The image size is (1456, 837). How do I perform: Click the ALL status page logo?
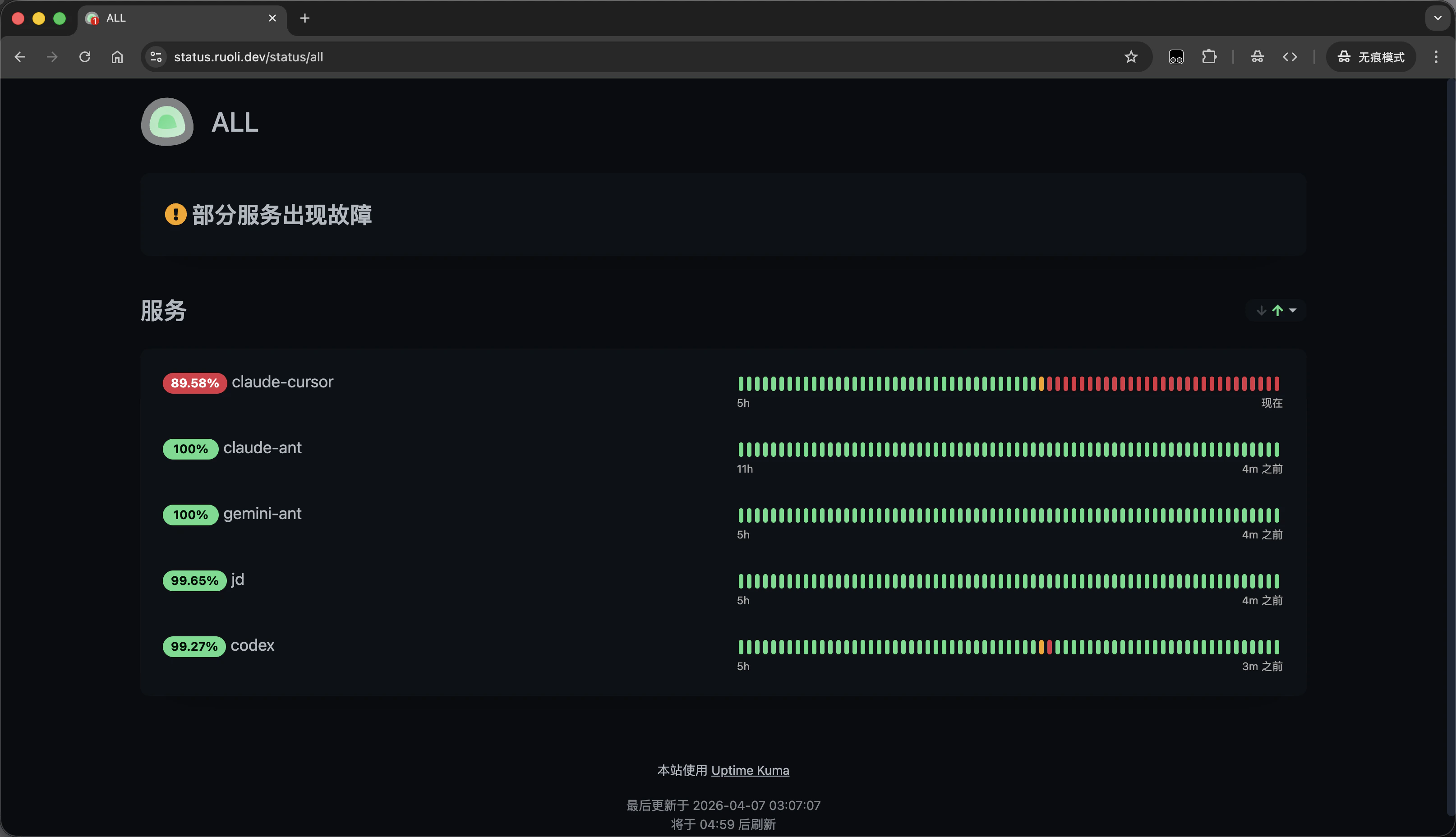(x=167, y=121)
